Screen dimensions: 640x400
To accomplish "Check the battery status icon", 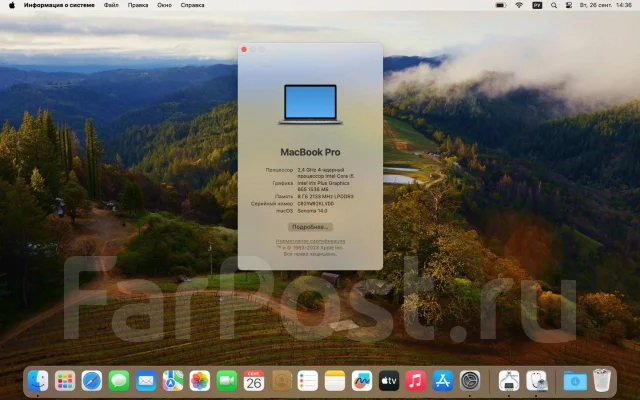I will click(500, 5).
